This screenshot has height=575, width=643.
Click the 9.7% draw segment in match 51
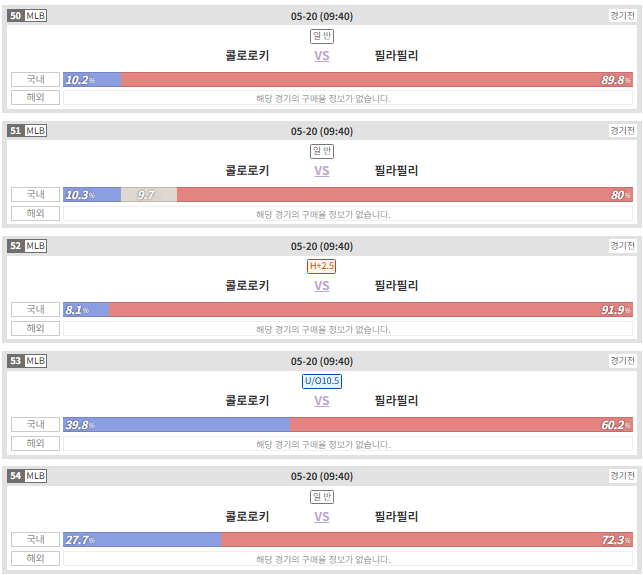point(149,195)
